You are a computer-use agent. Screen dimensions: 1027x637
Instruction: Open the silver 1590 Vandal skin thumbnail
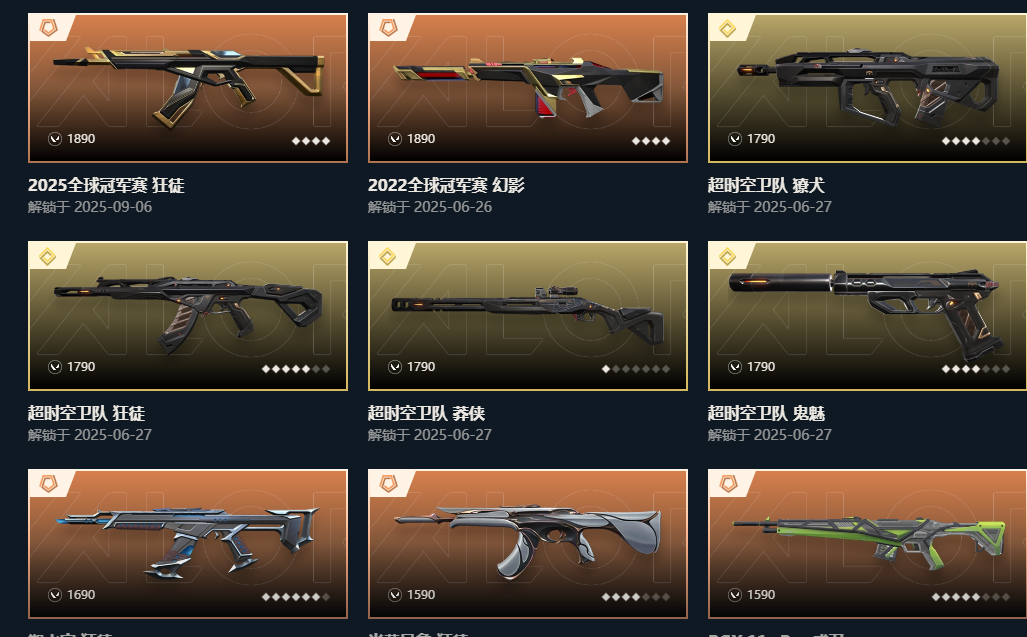coord(528,543)
